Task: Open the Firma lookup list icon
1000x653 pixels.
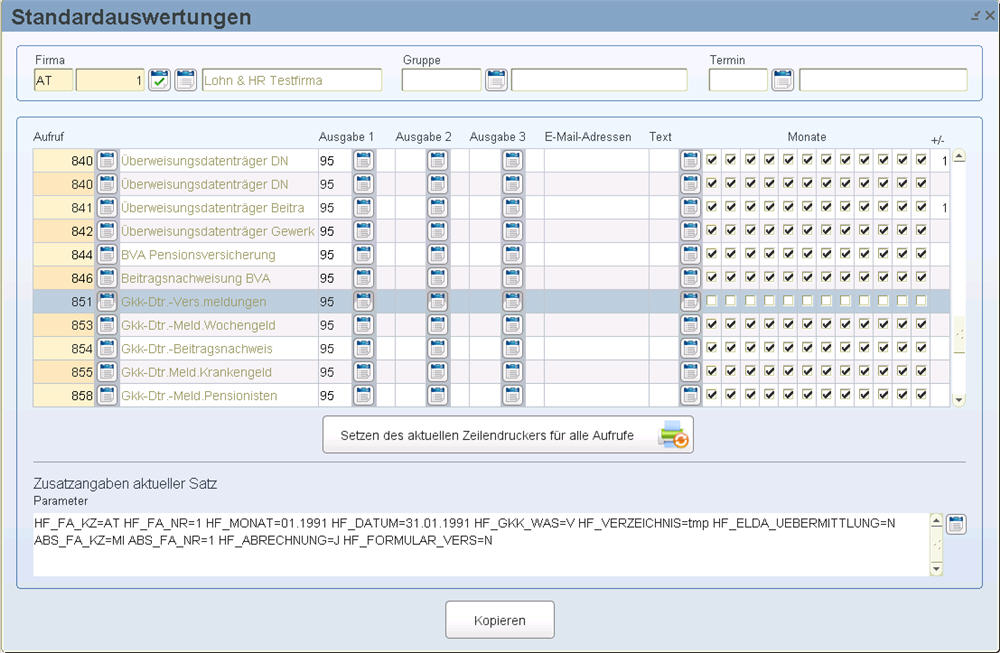Action: [x=186, y=80]
